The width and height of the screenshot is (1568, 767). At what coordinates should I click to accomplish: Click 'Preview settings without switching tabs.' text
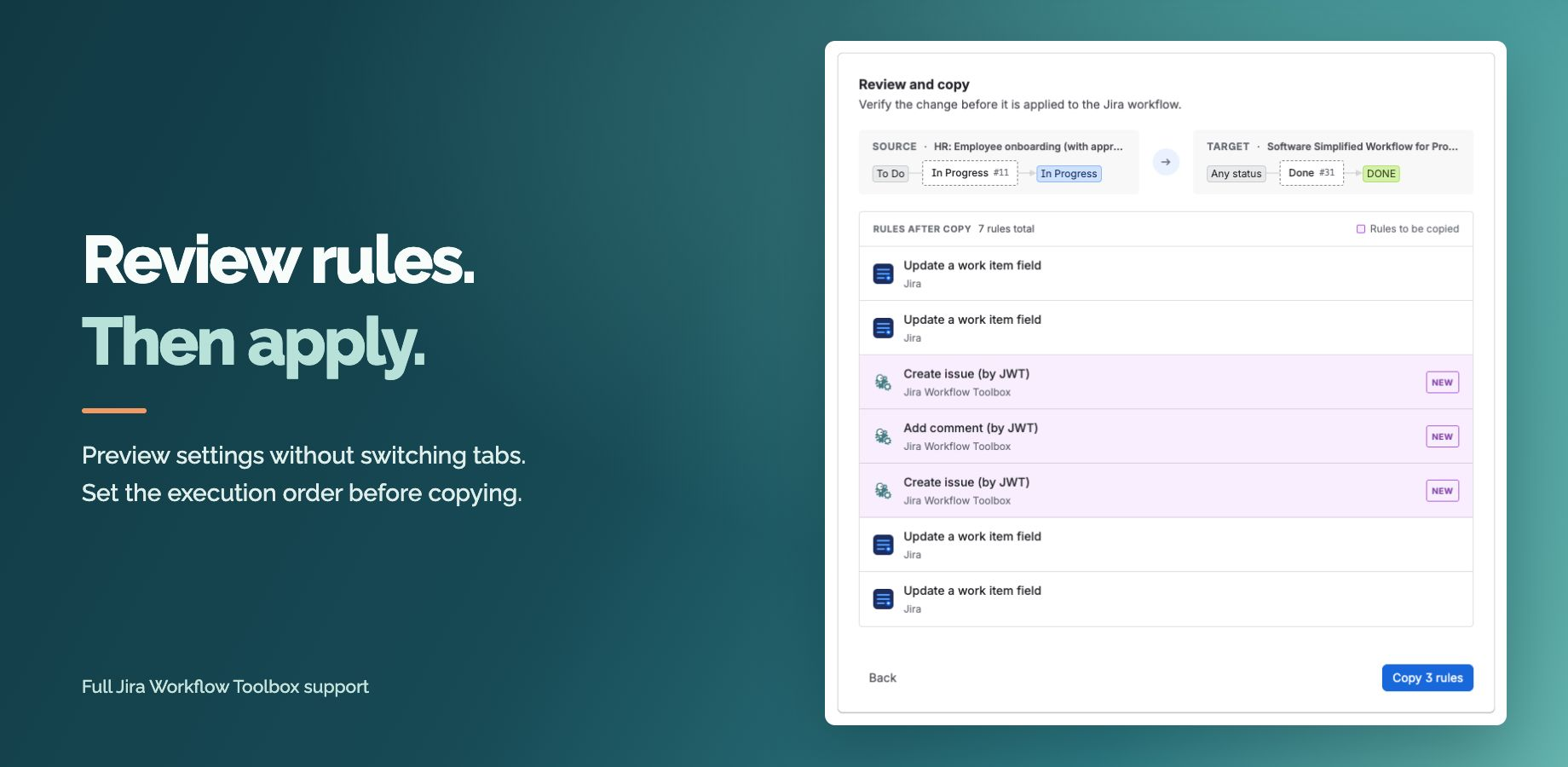(303, 456)
